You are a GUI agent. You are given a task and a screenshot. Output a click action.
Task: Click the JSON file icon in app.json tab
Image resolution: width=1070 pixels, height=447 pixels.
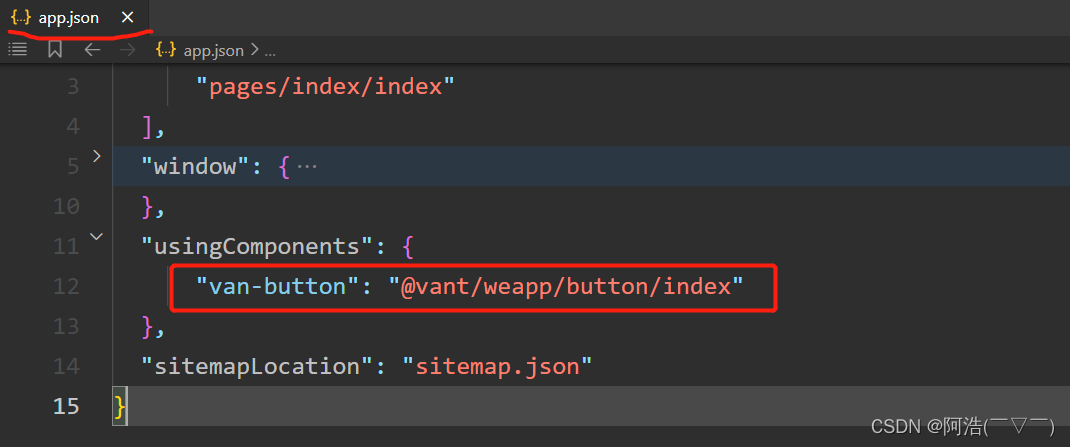20,17
